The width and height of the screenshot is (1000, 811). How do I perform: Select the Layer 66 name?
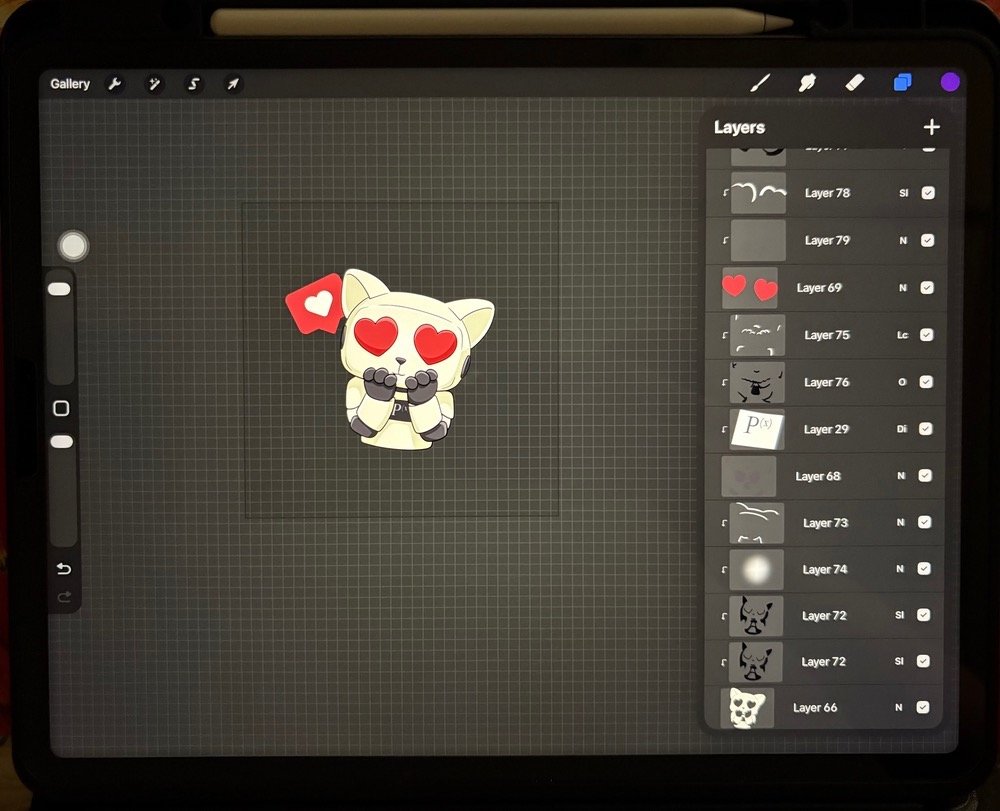coord(815,708)
